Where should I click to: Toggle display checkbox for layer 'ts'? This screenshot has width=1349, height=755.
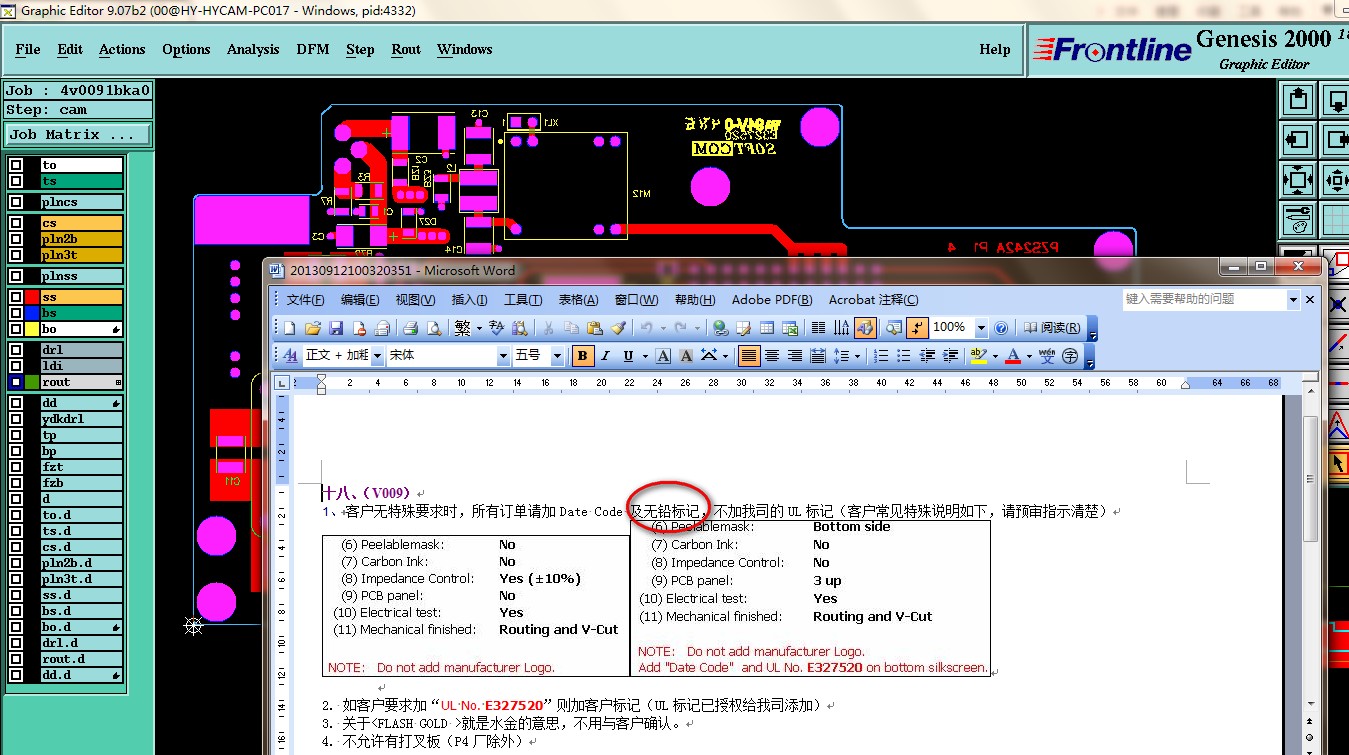coord(16,181)
